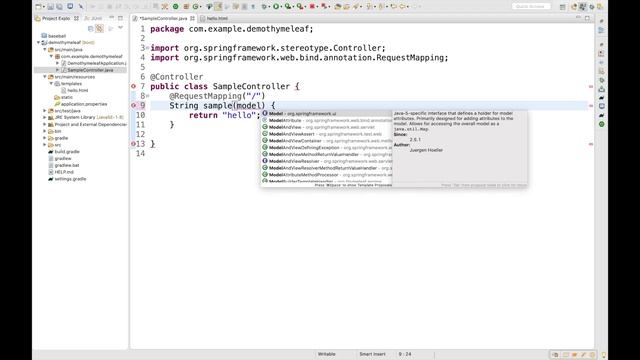Viewport: 640px width, 360px height.
Task: Collapse the demothymeleaf project node
Action: click(38, 42)
